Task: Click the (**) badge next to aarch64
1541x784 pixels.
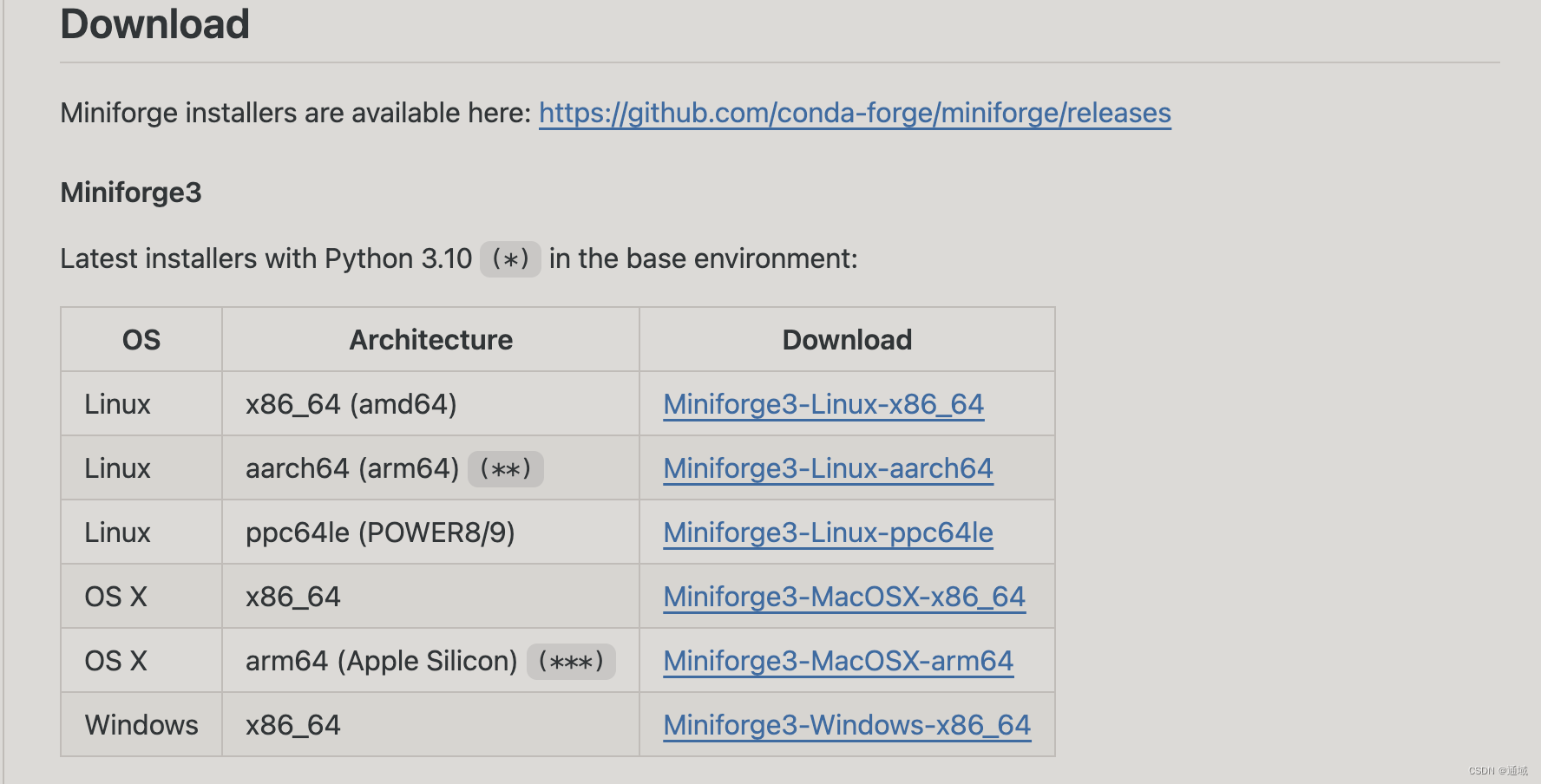Action: (x=505, y=469)
